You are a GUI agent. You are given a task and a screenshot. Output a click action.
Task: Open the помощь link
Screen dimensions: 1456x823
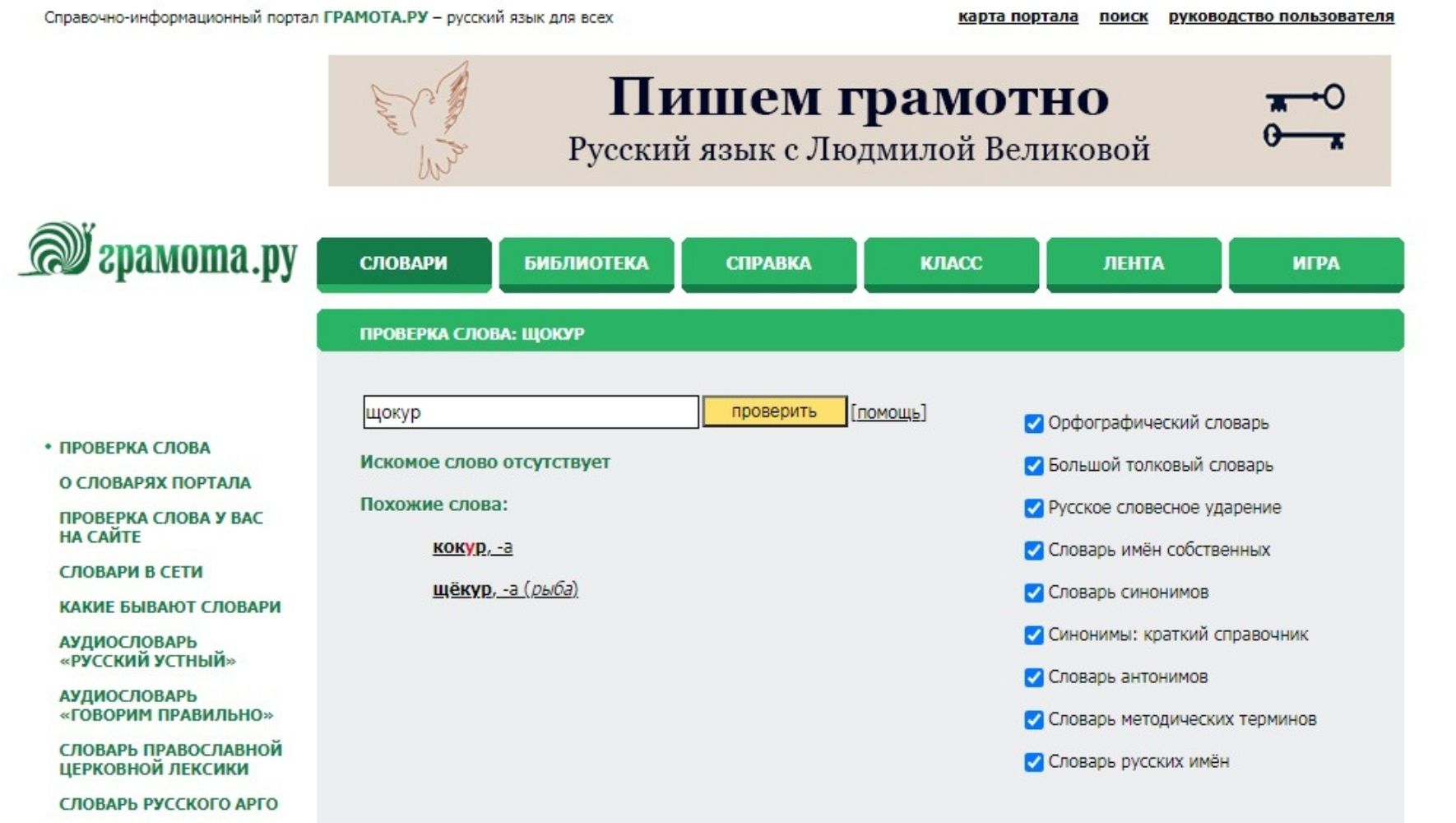pos(888,412)
